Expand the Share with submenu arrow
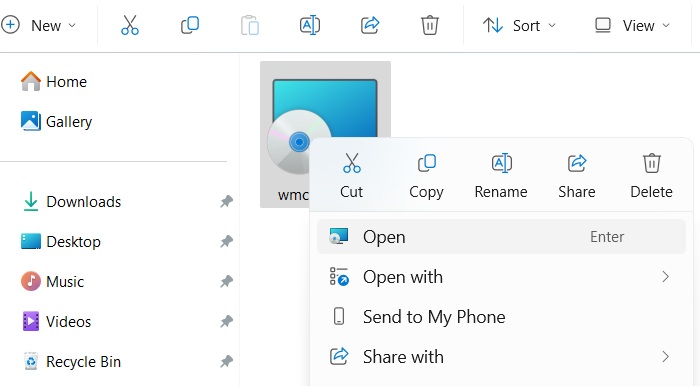 click(x=666, y=357)
